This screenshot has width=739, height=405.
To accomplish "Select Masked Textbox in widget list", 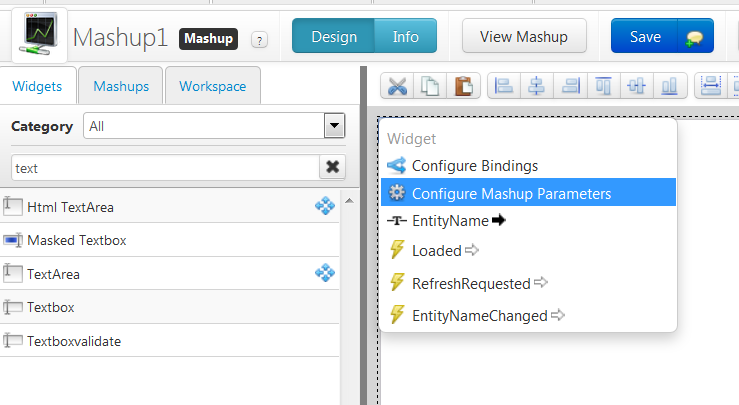I will (x=170, y=240).
